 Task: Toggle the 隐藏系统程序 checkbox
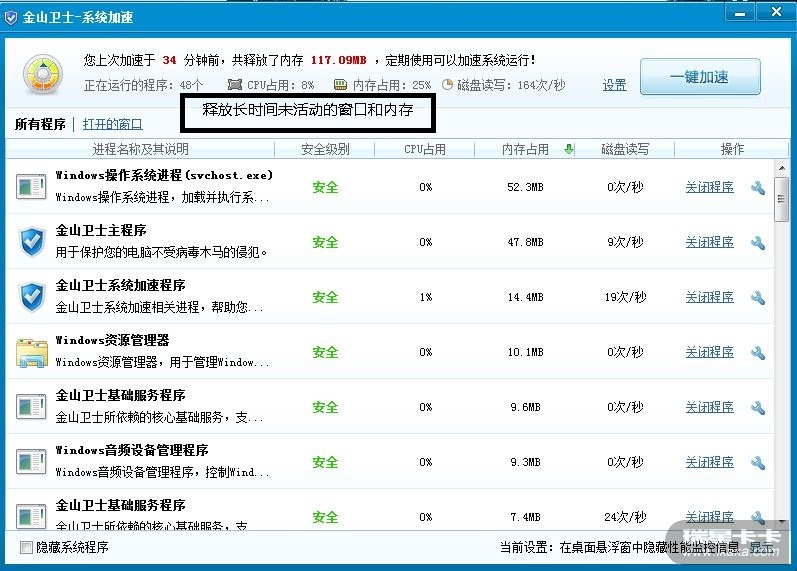(x=25, y=547)
